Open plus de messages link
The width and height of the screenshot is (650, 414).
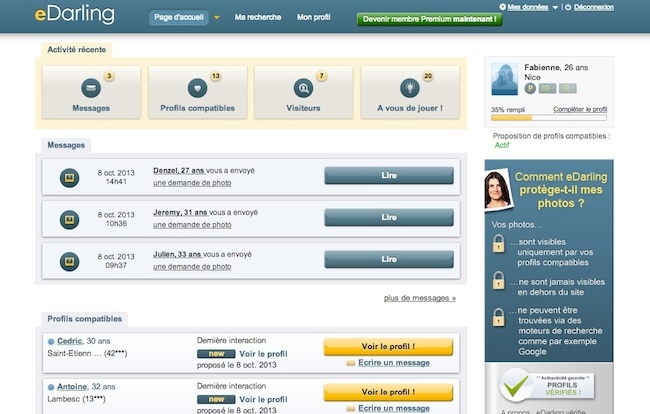420,298
